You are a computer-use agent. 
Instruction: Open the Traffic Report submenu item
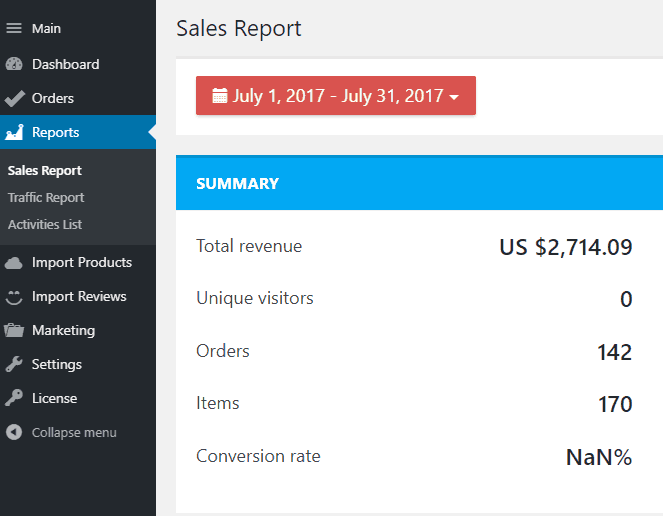pos(46,198)
